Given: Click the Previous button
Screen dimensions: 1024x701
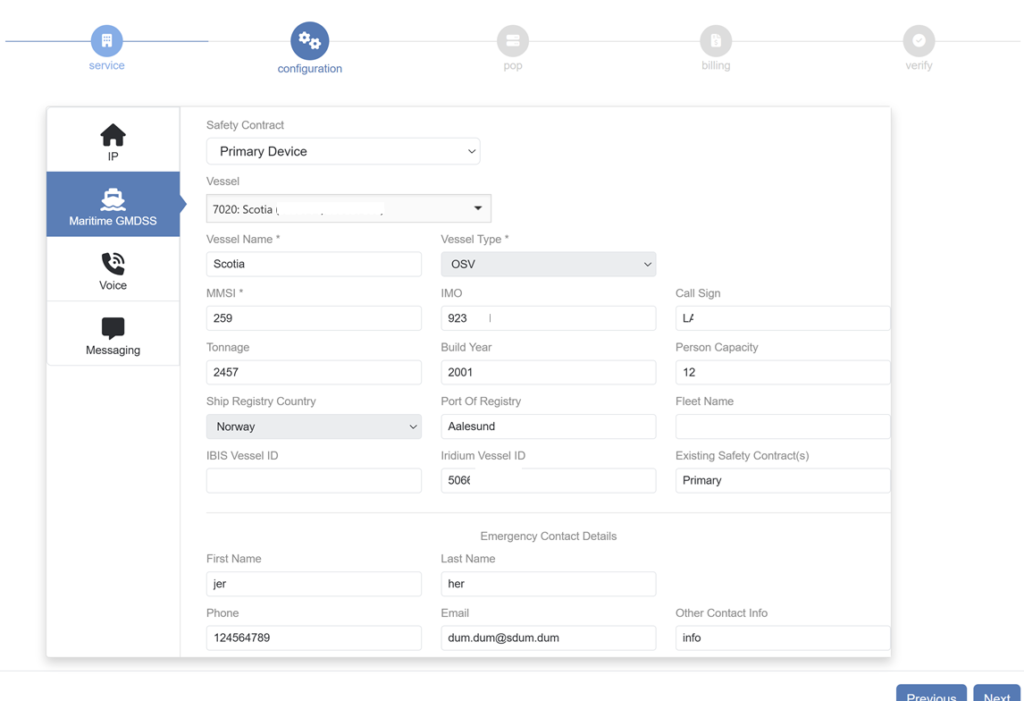Looking at the screenshot, I should pyautogui.click(x=931, y=692).
